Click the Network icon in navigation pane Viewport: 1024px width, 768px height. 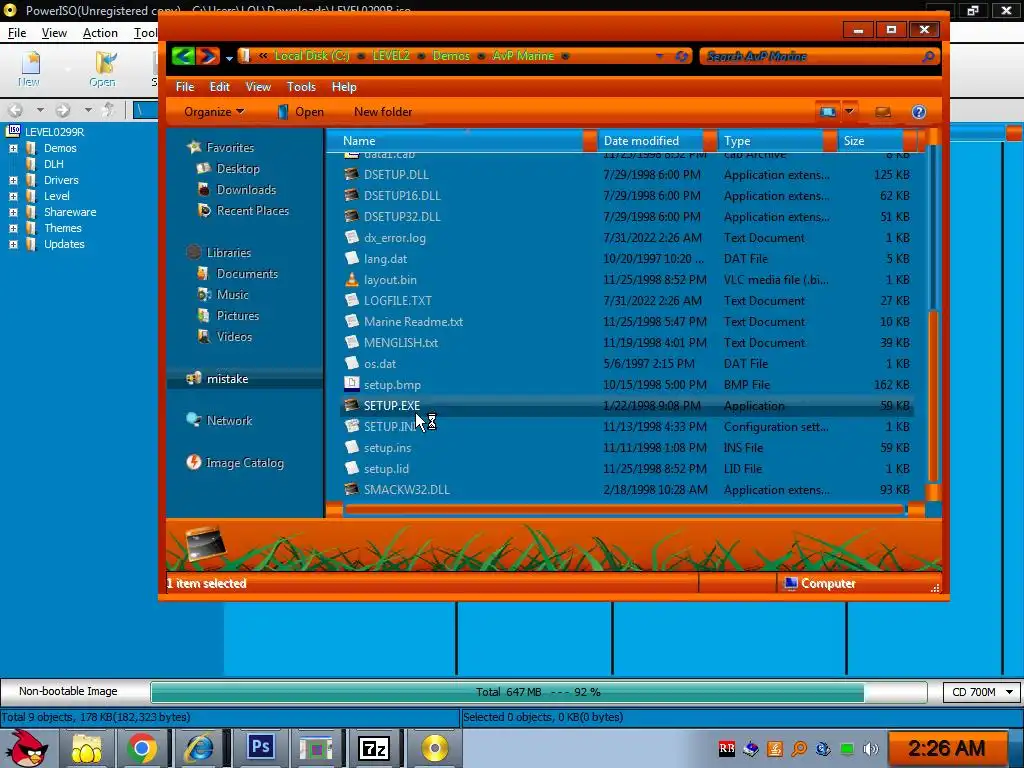click(194, 420)
